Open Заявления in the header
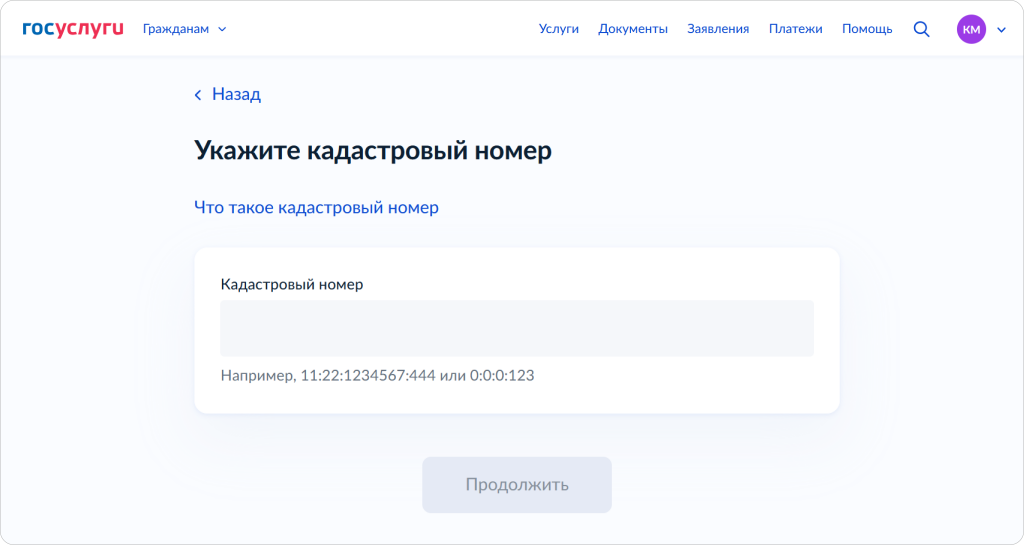The width and height of the screenshot is (1024, 545). coord(718,29)
